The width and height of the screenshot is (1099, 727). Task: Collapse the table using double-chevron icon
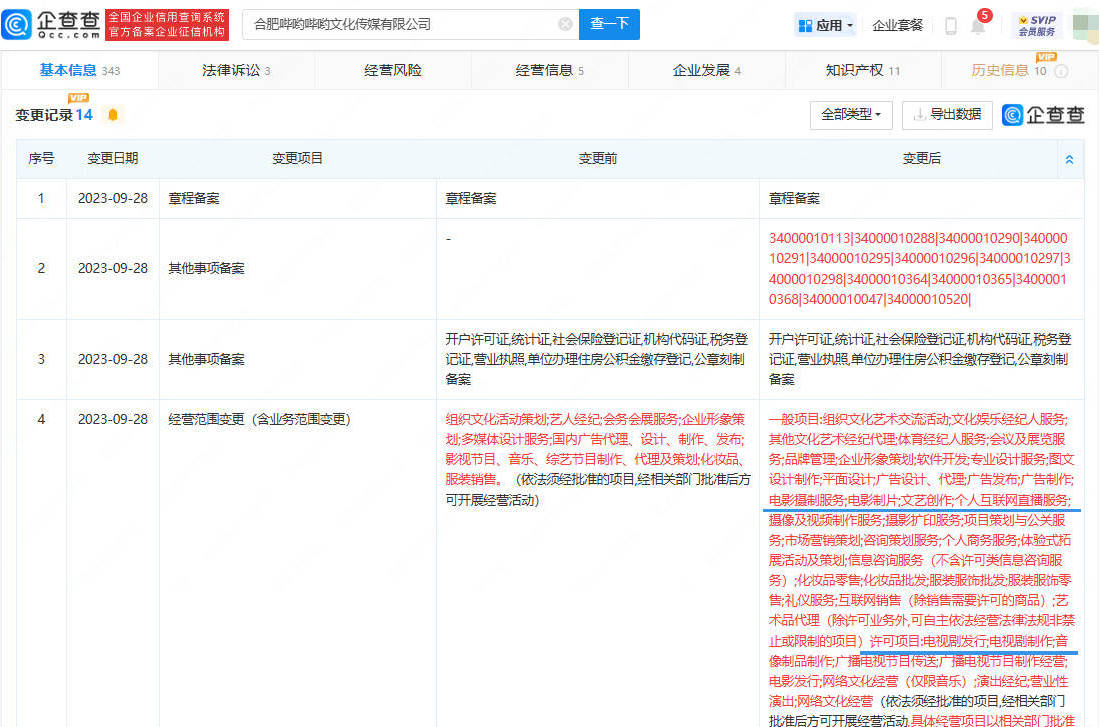point(1069,159)
